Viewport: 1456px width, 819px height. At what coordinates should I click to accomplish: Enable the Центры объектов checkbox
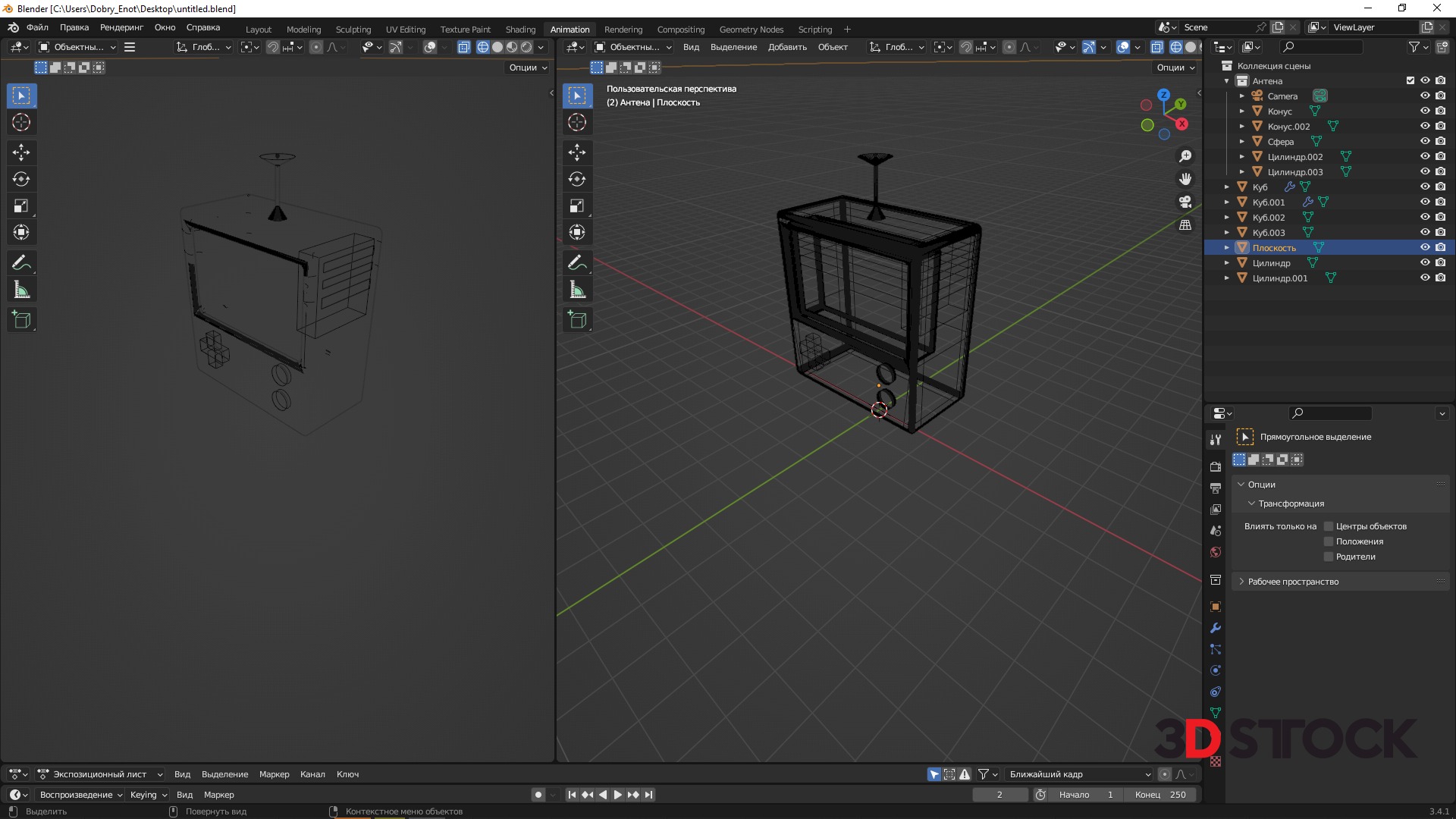1329,526
